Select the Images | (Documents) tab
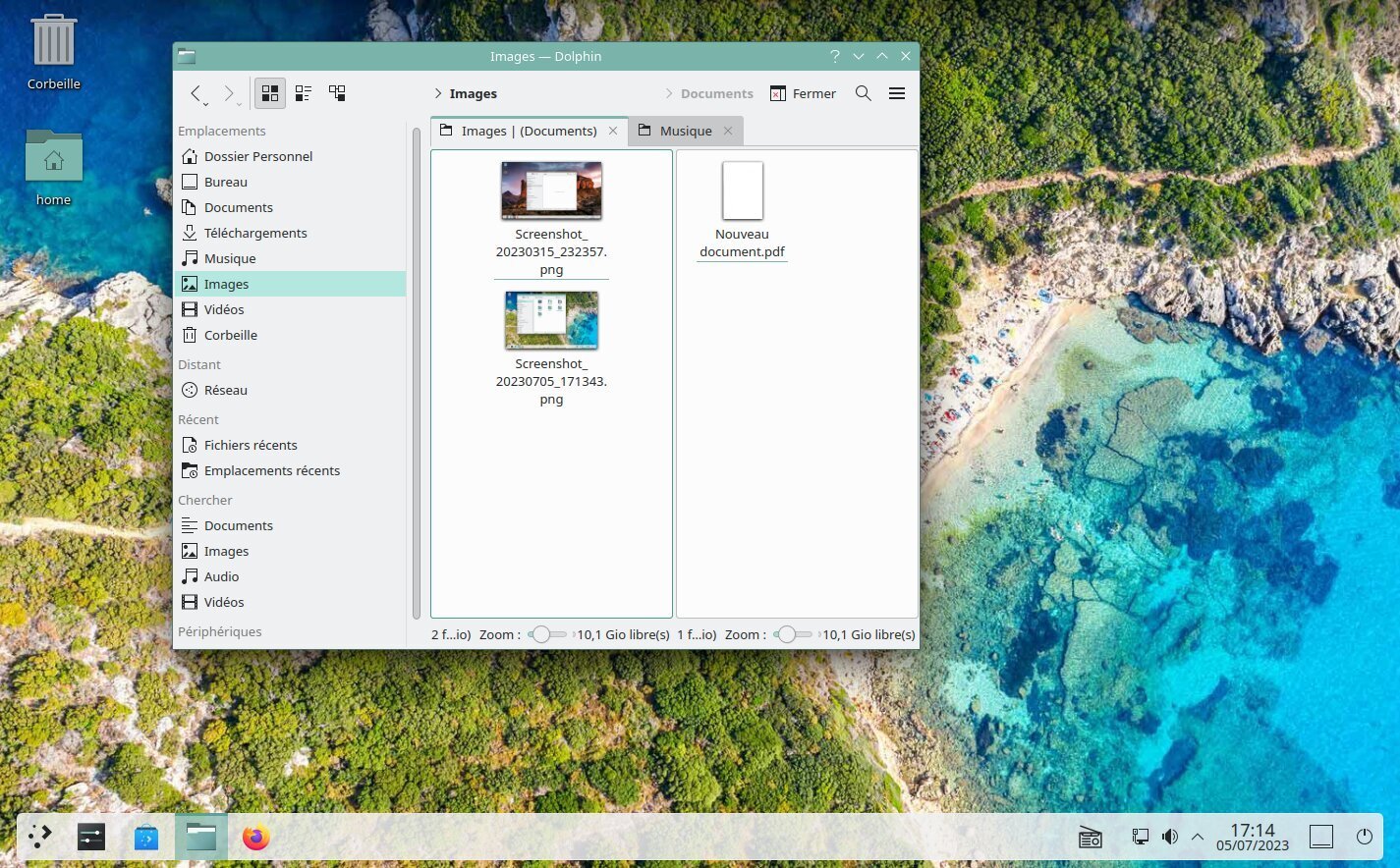This screenshot has height=868, width=1400. tap(529, 131)
